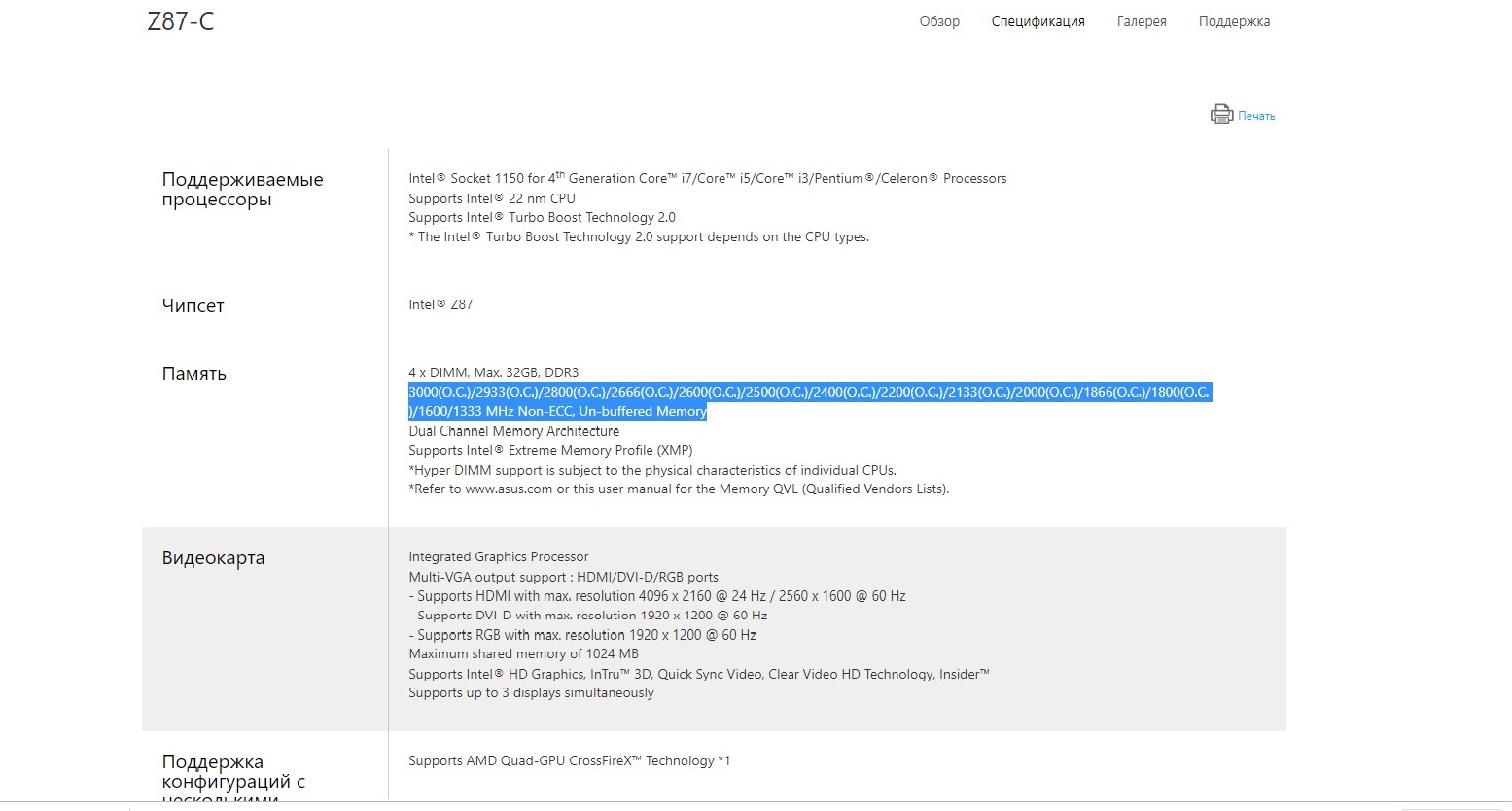The image size is (1512, 811).
Task: Click the Extreme Memory Profile (XMP) line
Action: [x=550, y=450]
